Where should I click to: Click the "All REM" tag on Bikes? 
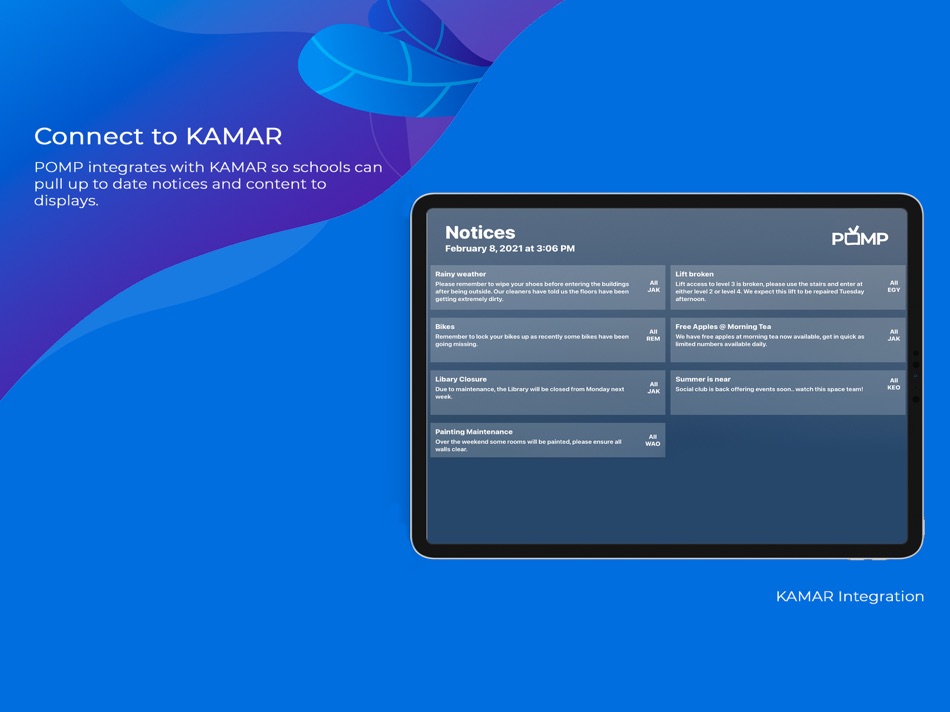[x=653, y=335]
